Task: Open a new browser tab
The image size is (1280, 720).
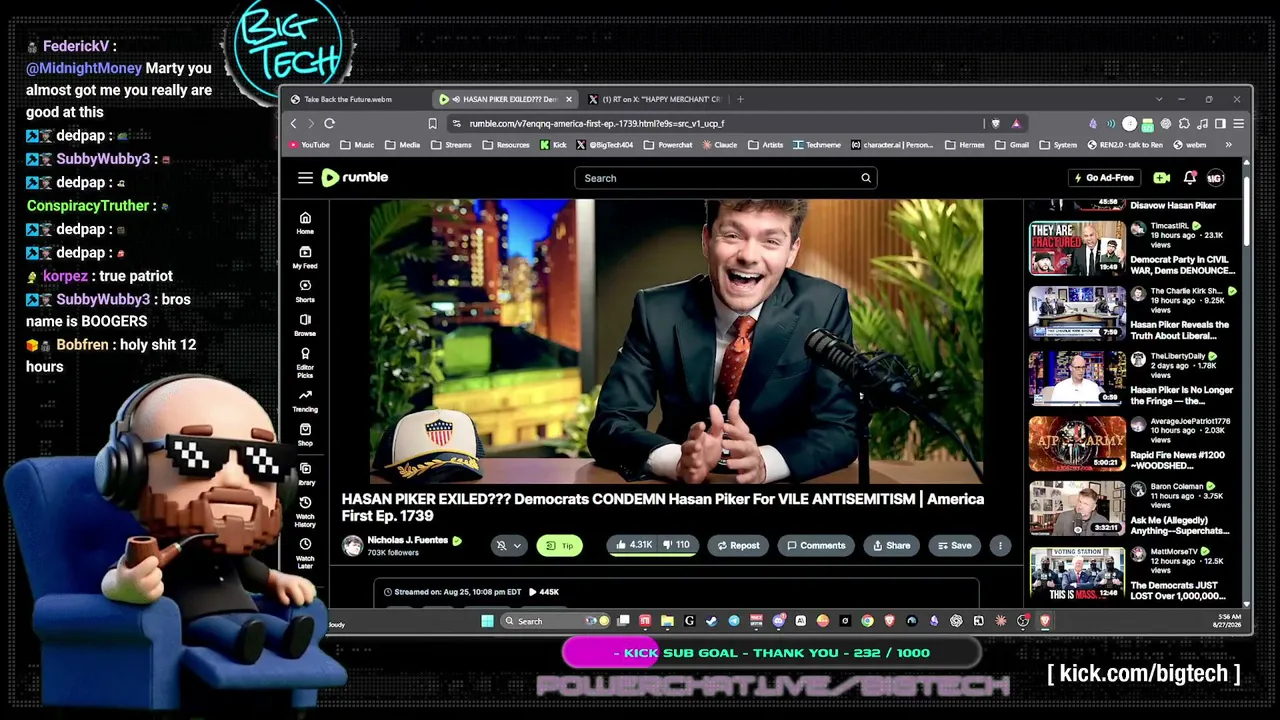Action: coord(740,99)
